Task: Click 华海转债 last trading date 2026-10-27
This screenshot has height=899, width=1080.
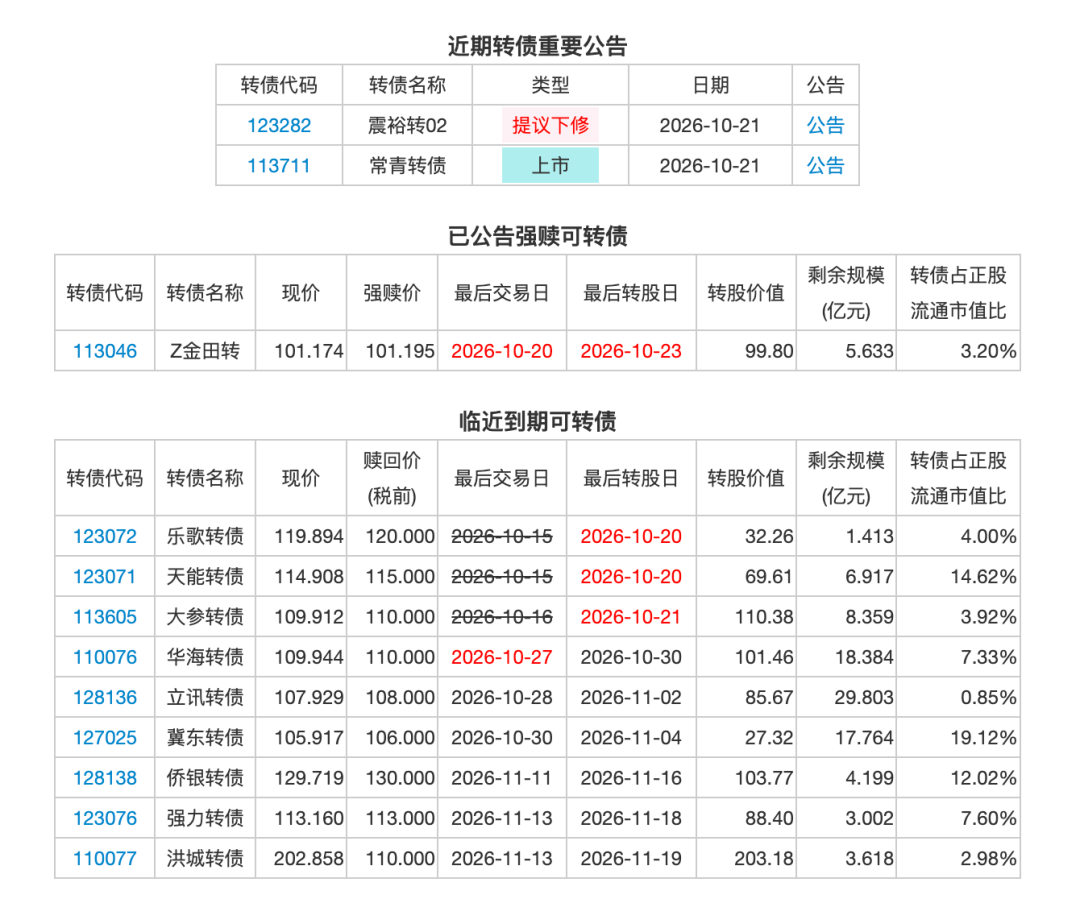Action: click(502, 657)
